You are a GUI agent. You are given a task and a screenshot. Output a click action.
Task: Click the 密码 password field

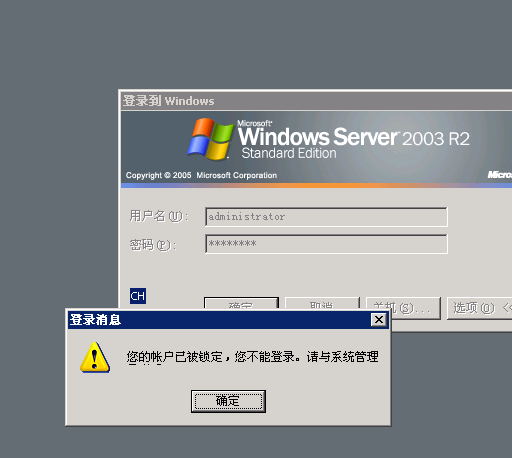(x=326, y=244)
